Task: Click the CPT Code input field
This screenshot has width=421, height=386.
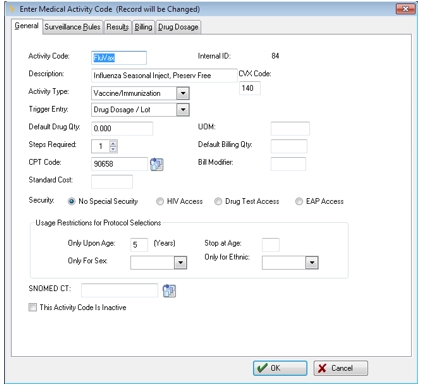Action: tap(119, 164)
